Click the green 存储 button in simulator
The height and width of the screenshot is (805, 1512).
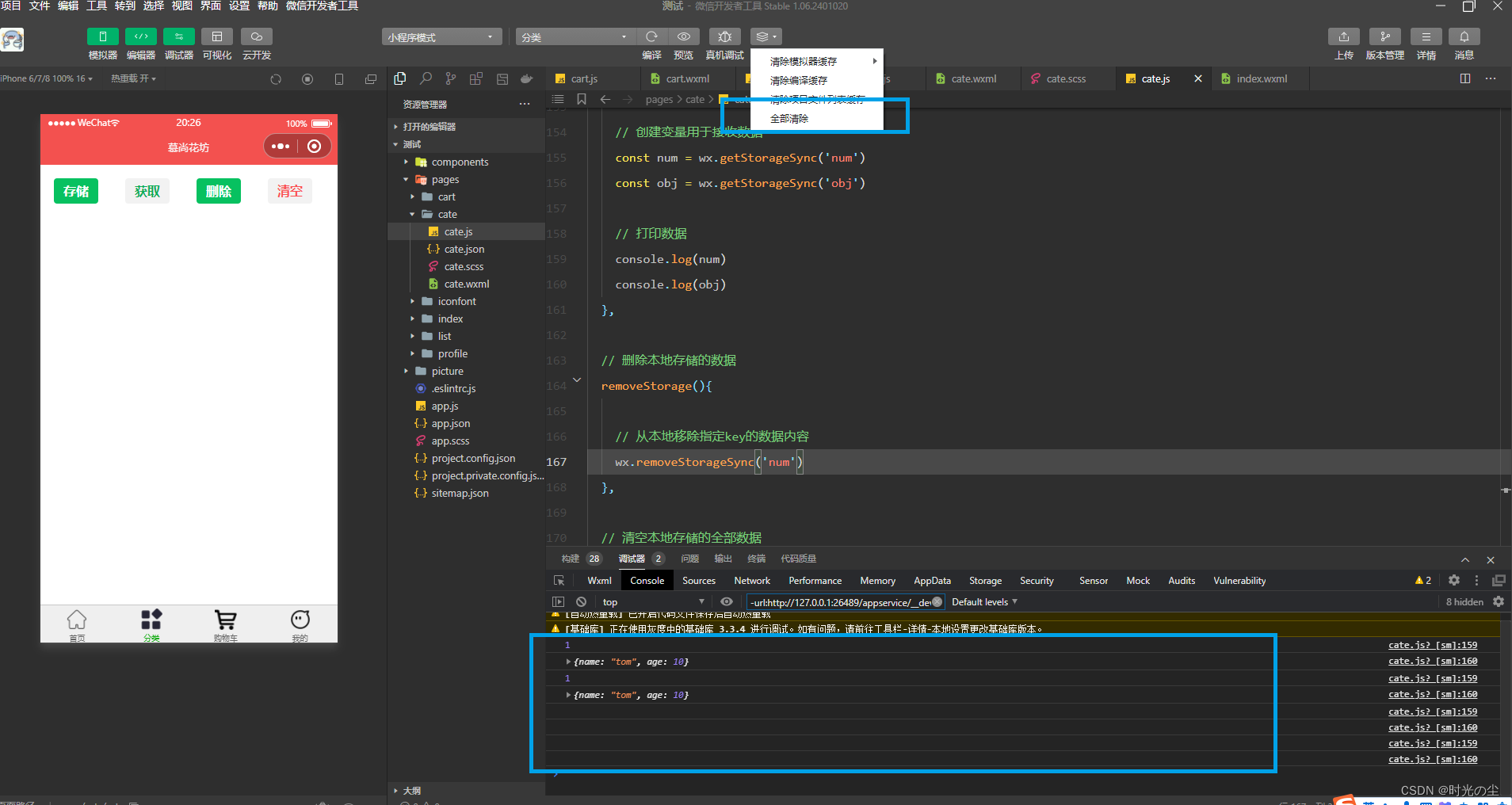pyautogui.click(x=76, y=191)
